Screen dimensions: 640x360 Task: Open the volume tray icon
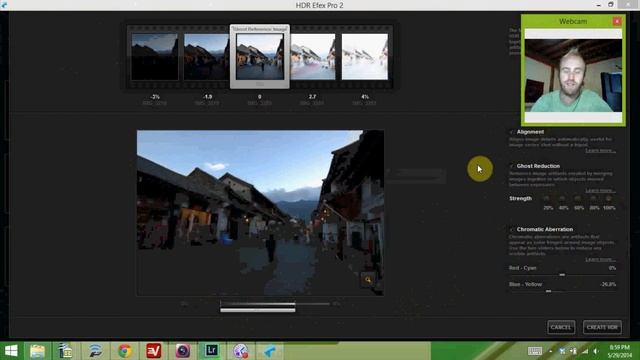tap(596, 351)
